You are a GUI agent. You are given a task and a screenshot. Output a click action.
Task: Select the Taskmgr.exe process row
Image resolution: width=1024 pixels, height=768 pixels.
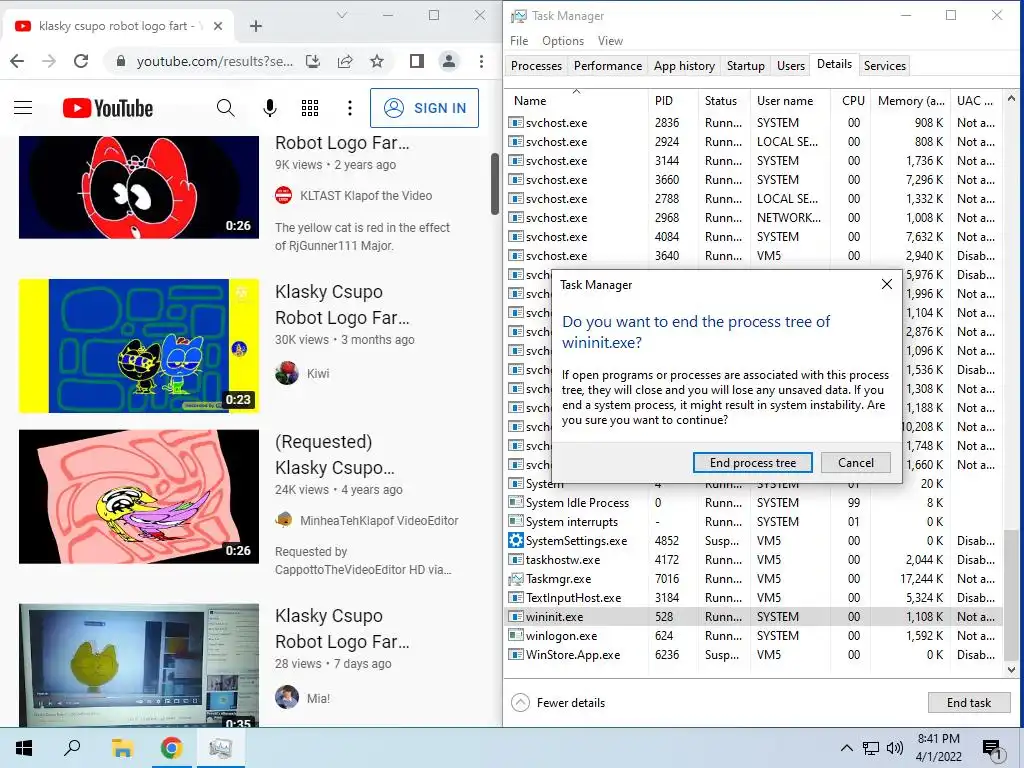point(753,579)
